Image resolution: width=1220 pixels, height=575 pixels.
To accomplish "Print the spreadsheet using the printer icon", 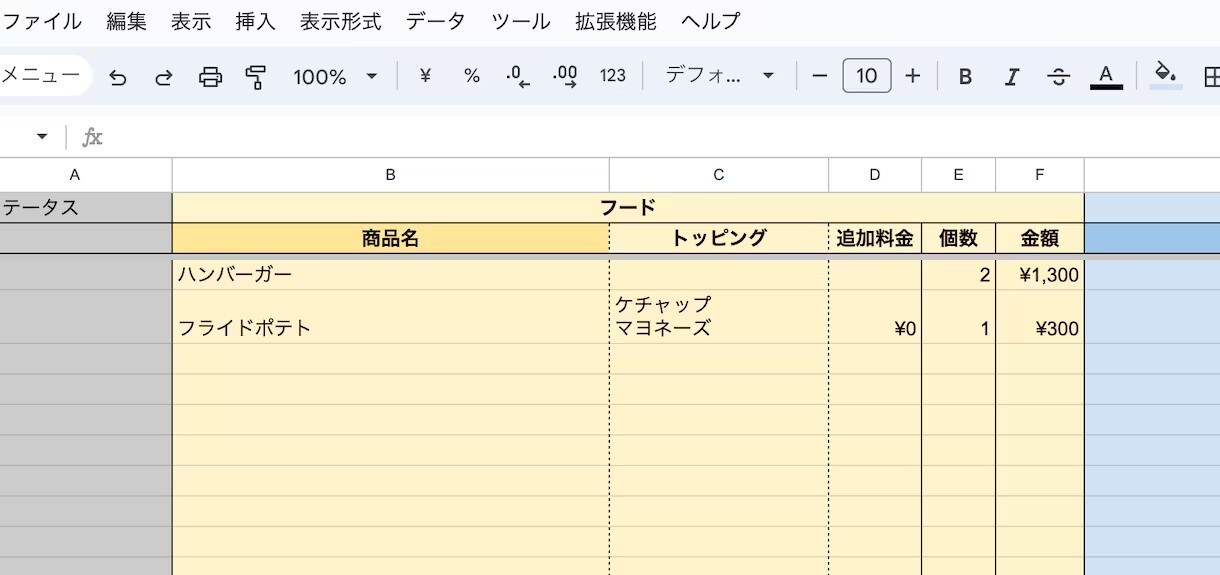I will (x=210, y=77).
